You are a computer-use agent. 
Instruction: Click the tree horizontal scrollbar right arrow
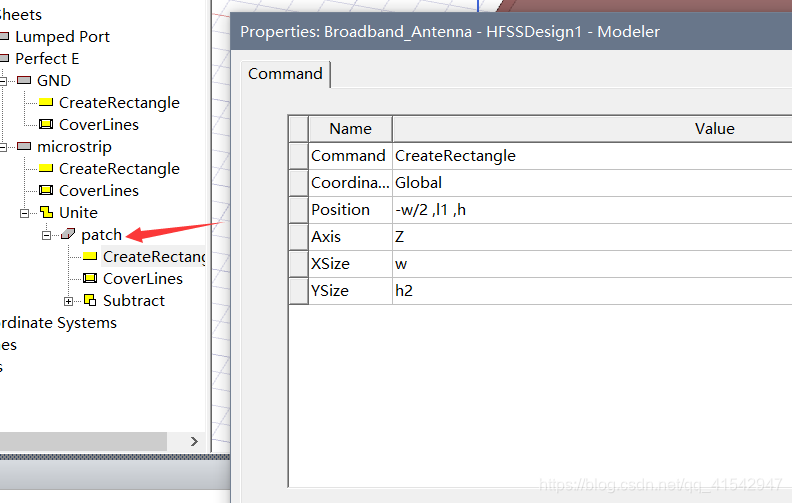194,441
